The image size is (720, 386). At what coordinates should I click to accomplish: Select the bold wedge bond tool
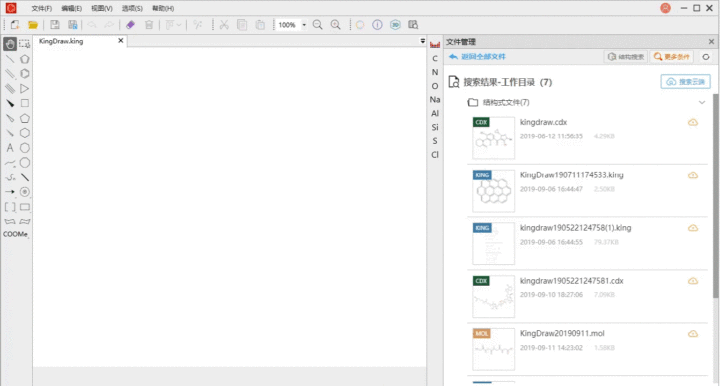tap(10, 104)
